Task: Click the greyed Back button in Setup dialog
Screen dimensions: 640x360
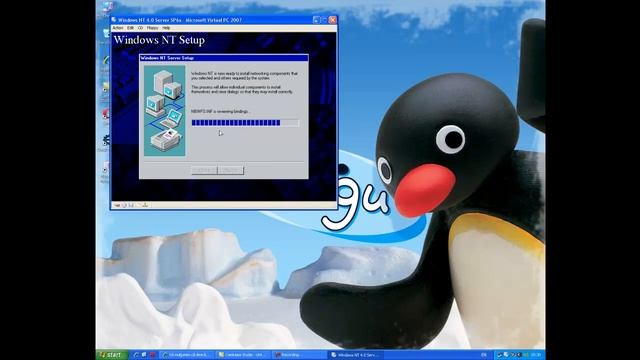Action: point(204,170)
